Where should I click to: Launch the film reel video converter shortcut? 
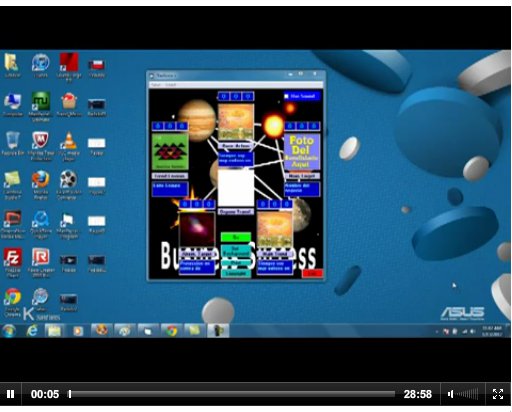tap(68, 184)
